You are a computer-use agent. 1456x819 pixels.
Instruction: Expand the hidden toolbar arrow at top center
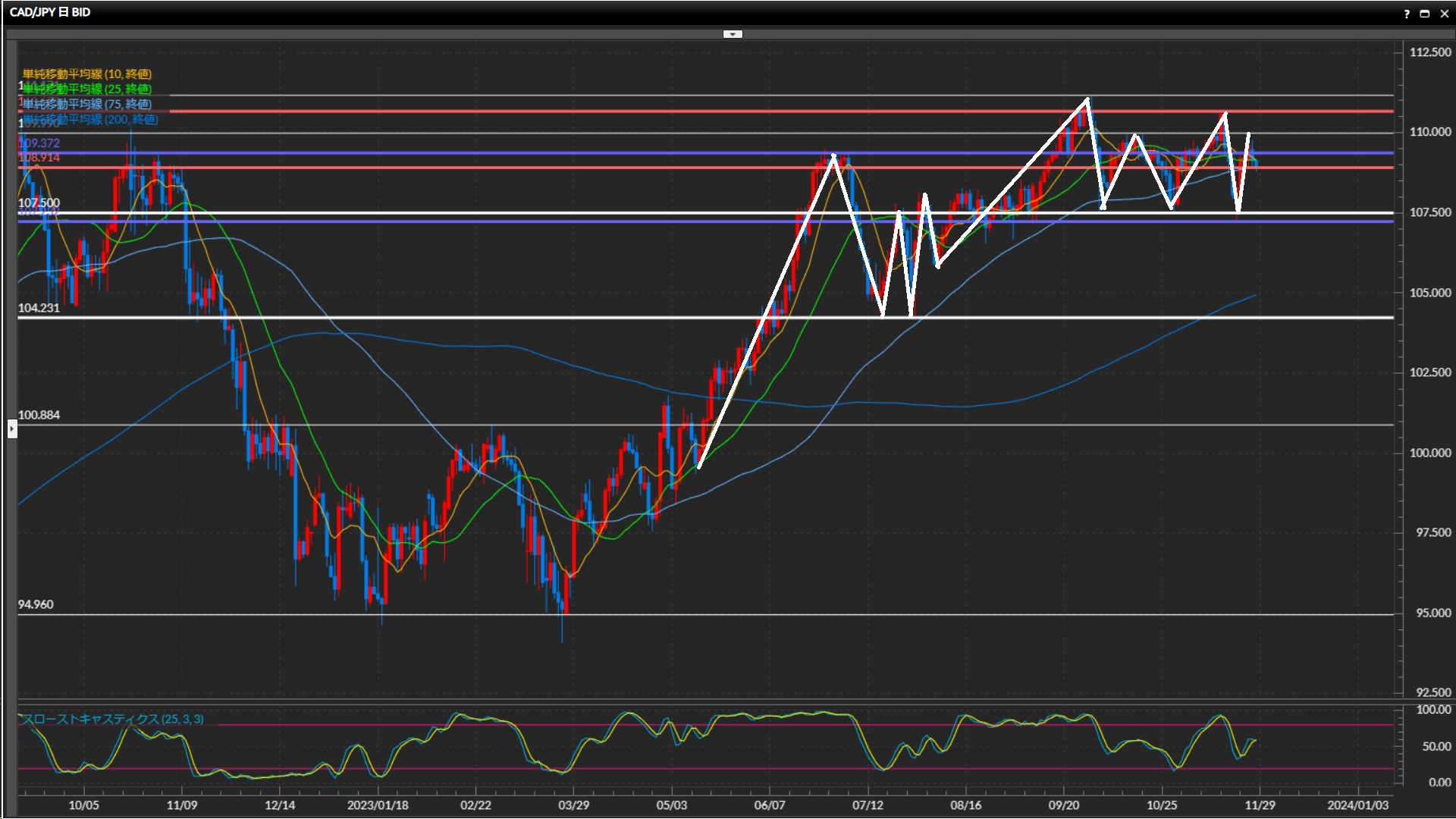click(733, 34)
